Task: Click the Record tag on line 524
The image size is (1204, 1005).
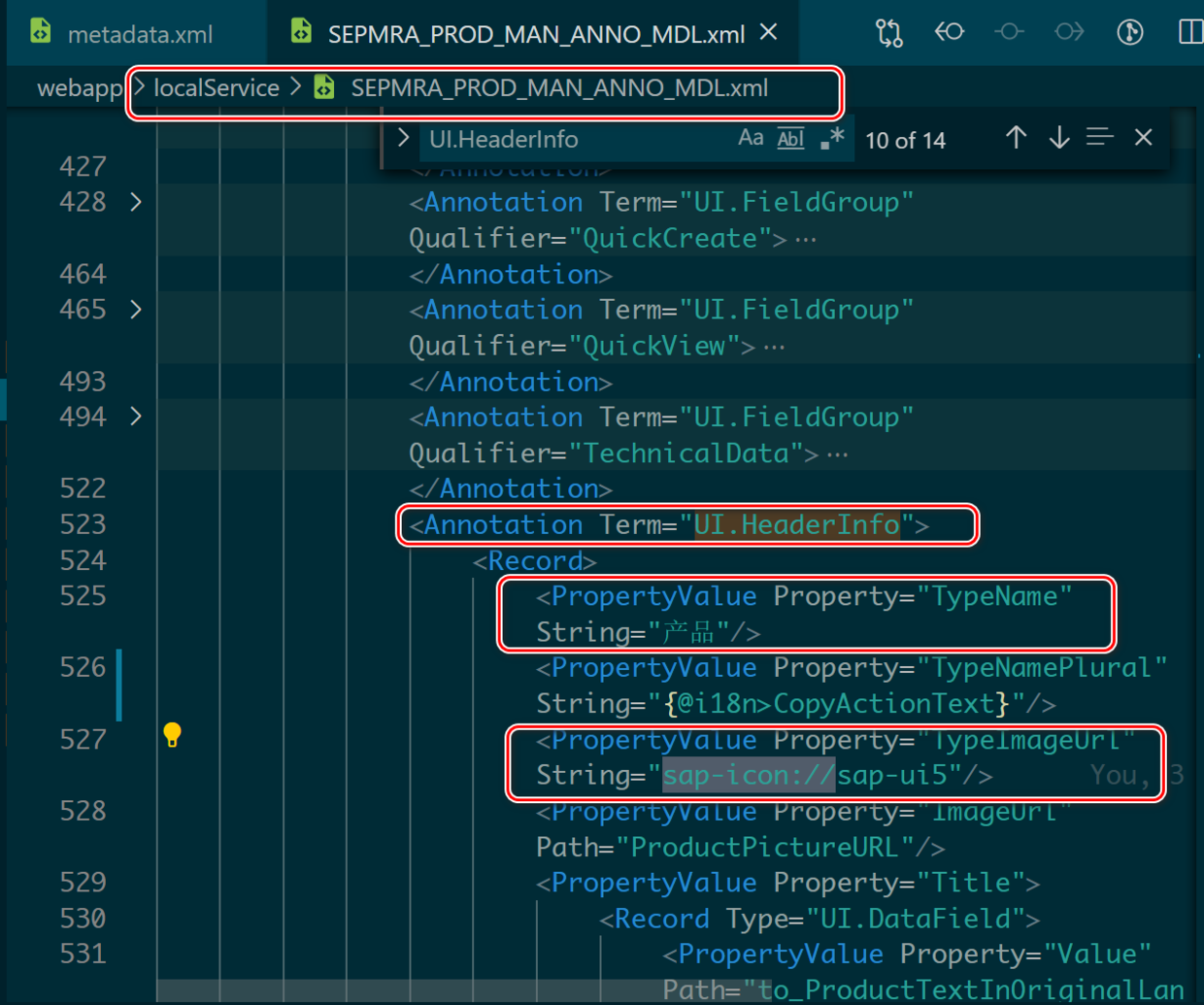Action: [535, 560]
